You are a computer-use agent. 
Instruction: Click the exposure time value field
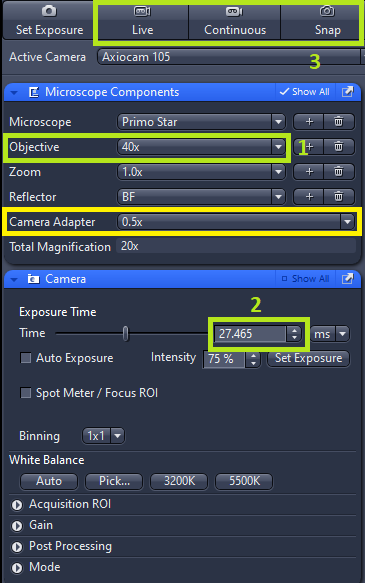pyautogui.click(x=250, y=334)
